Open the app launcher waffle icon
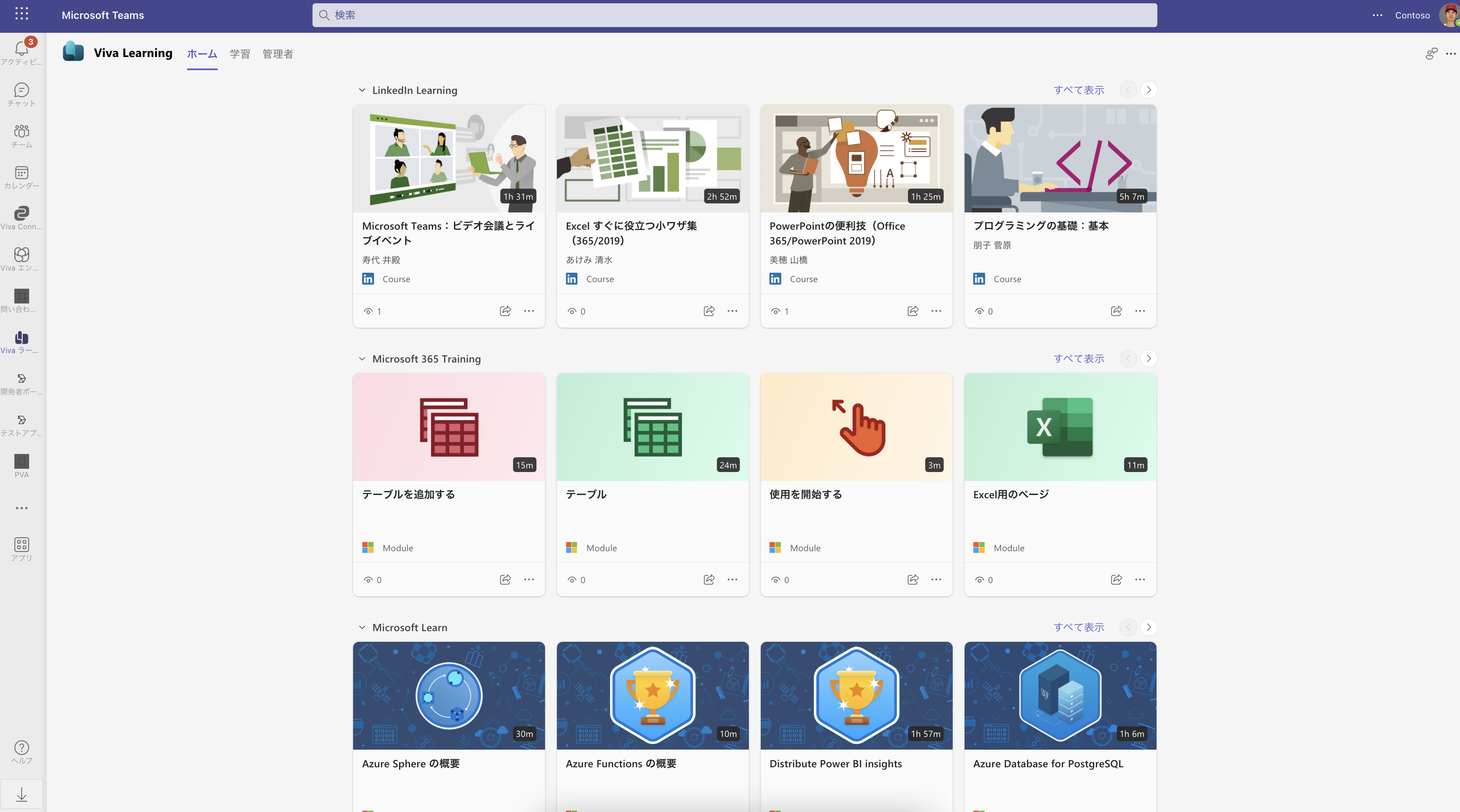1460x812 pixels. 22,14
